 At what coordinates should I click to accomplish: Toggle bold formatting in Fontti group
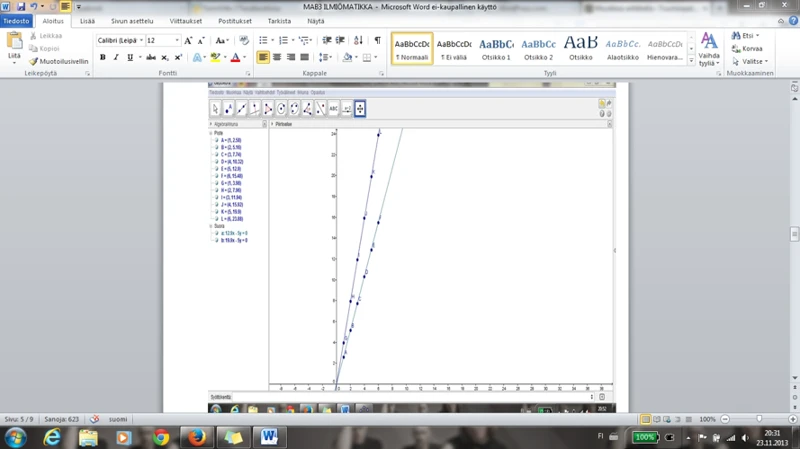pos(103,58)
